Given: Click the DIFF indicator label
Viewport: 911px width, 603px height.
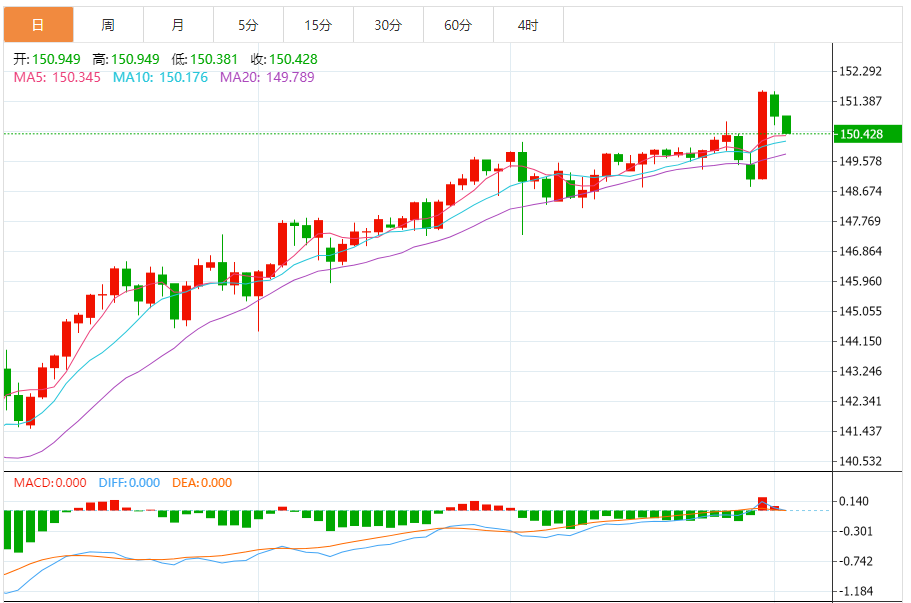Looking at the screenshot, I should pos(129,483).
